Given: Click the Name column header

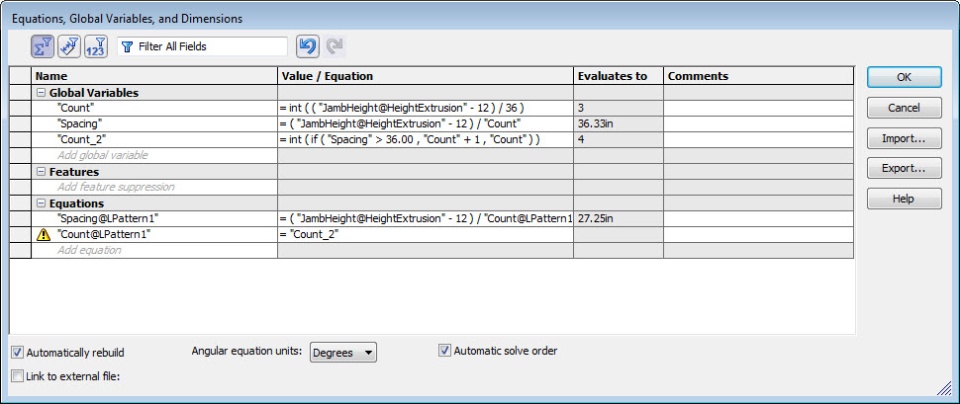Looking at the screenshot, I should coord(154,76).
